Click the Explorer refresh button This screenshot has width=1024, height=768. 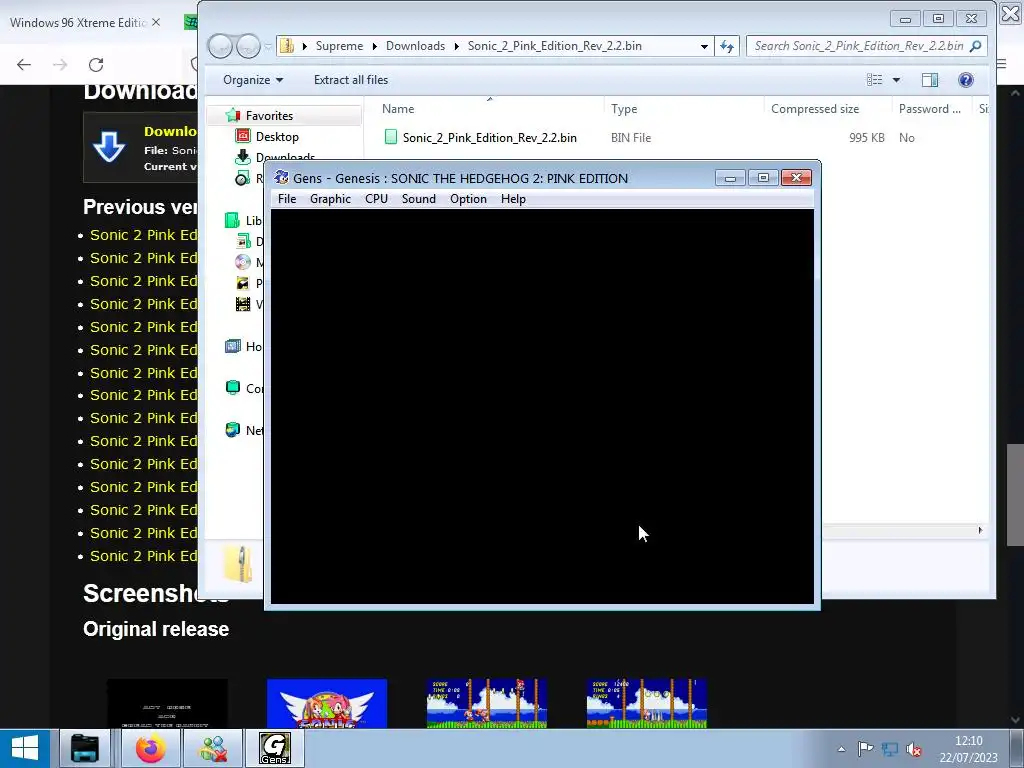pos(727,46)
